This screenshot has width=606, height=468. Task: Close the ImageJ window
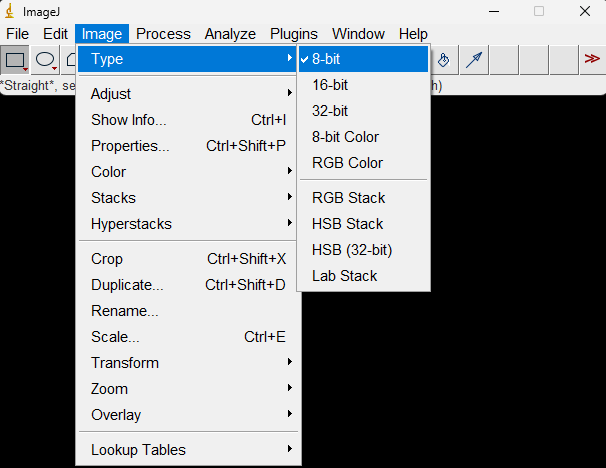tap(585, 12)
